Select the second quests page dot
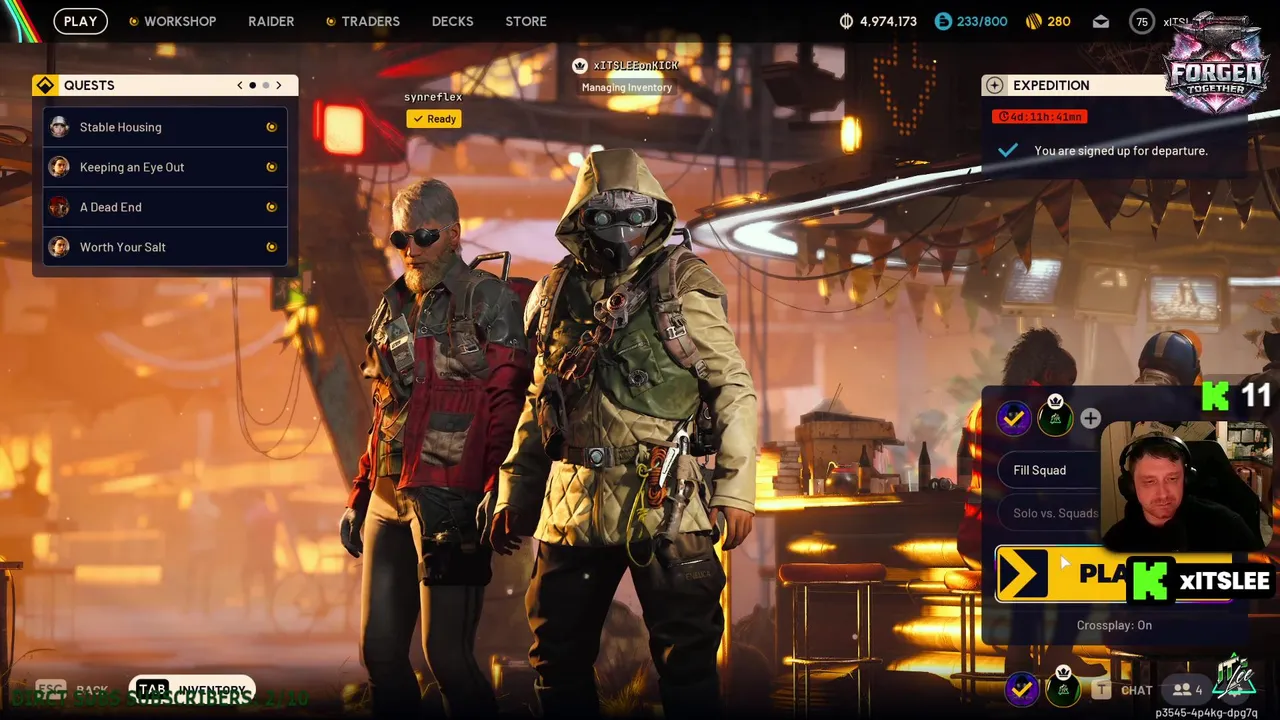Viewport: 1280px width, 720px height. [x=265, y=85]
